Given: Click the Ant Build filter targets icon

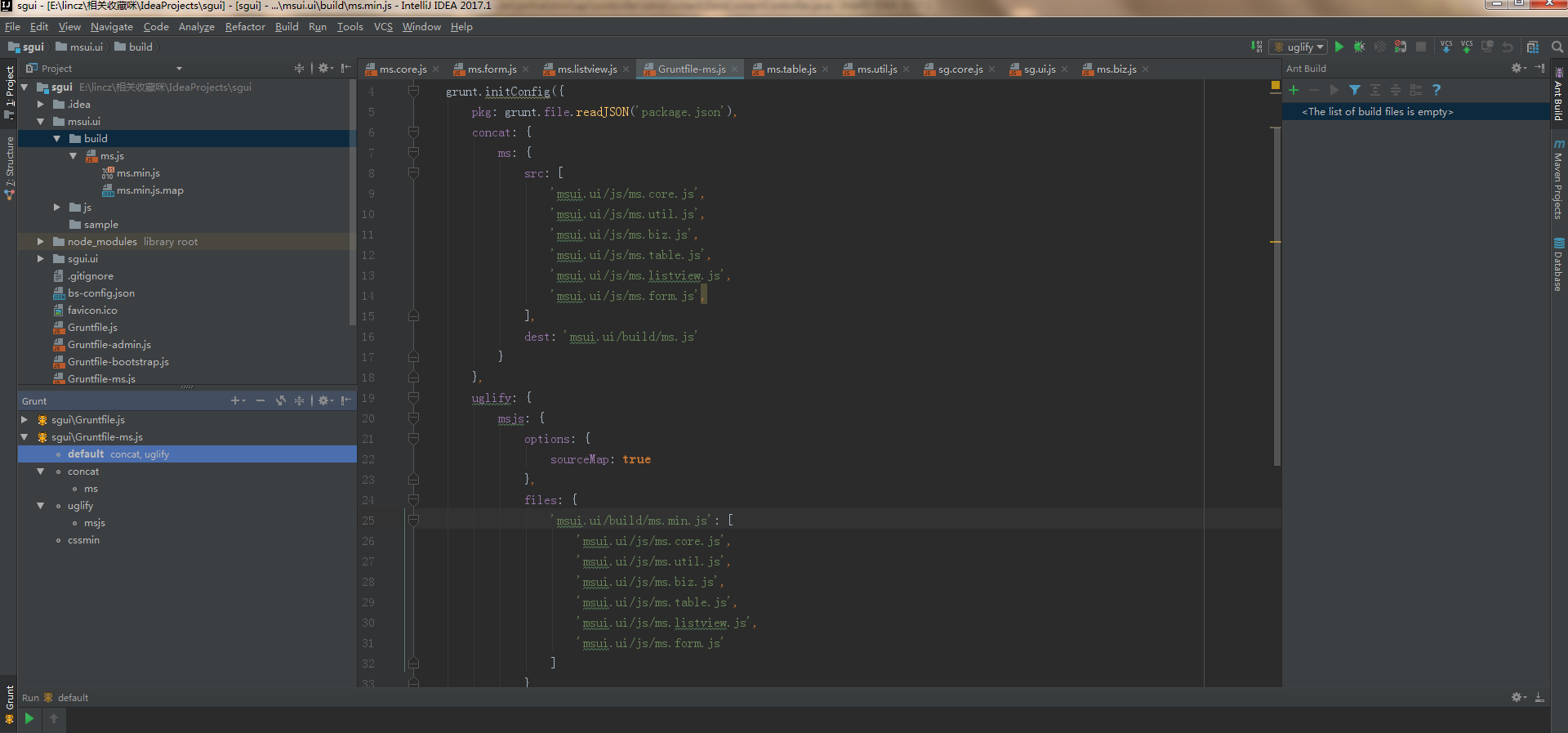Looking at the screenshot, I should pos(1355,90).
